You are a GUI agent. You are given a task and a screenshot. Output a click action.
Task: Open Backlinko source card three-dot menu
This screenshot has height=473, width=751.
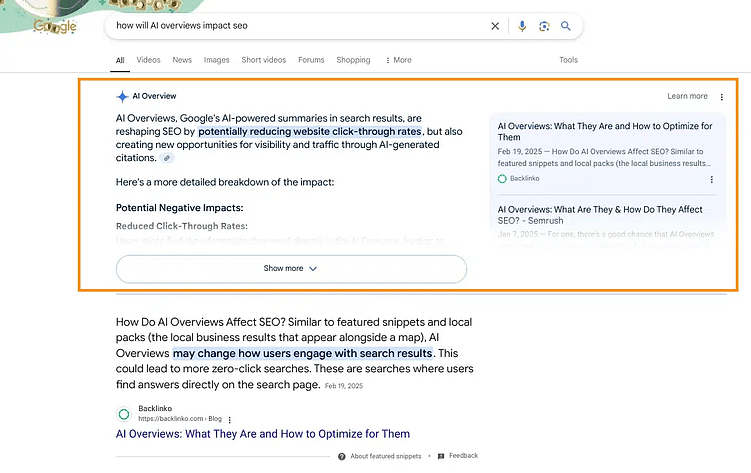pos(712,179)
